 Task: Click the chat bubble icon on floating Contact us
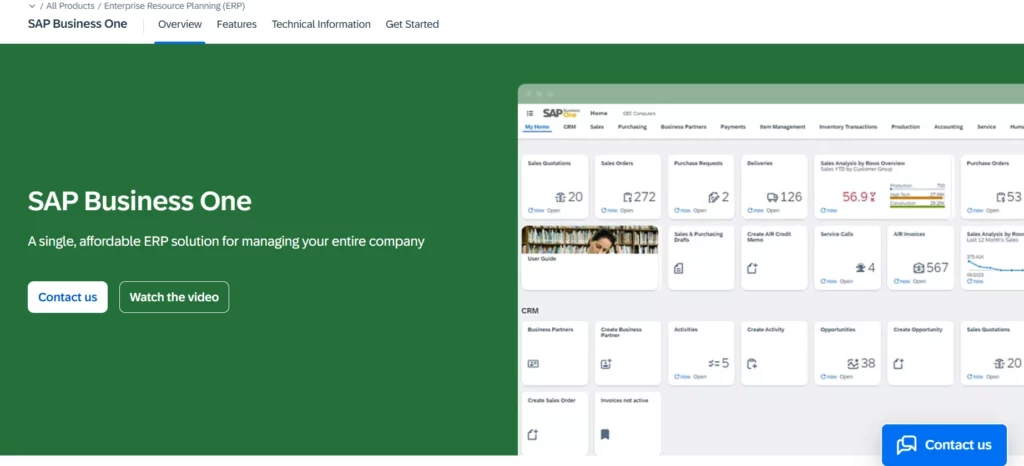(x=906, y=445)
